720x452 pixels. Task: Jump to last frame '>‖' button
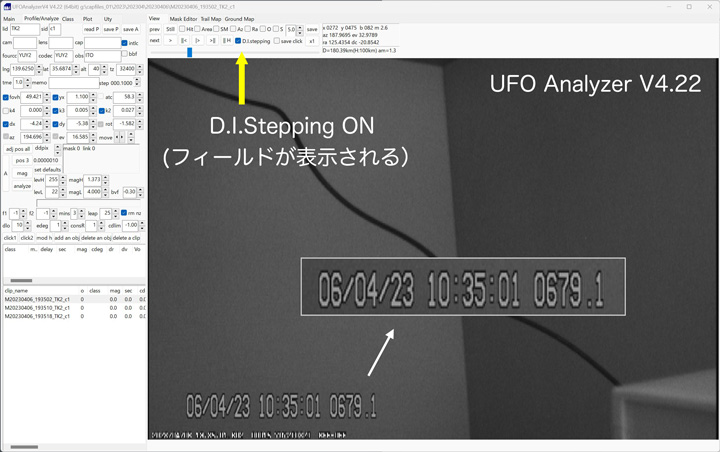tap(212, 40)
